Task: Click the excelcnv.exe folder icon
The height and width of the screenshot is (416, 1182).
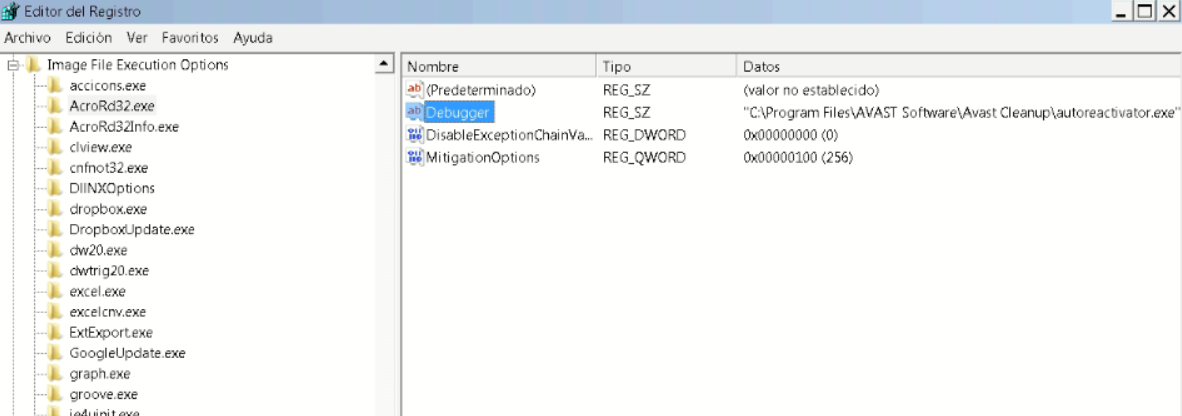Action: click(x=55, y=312)
